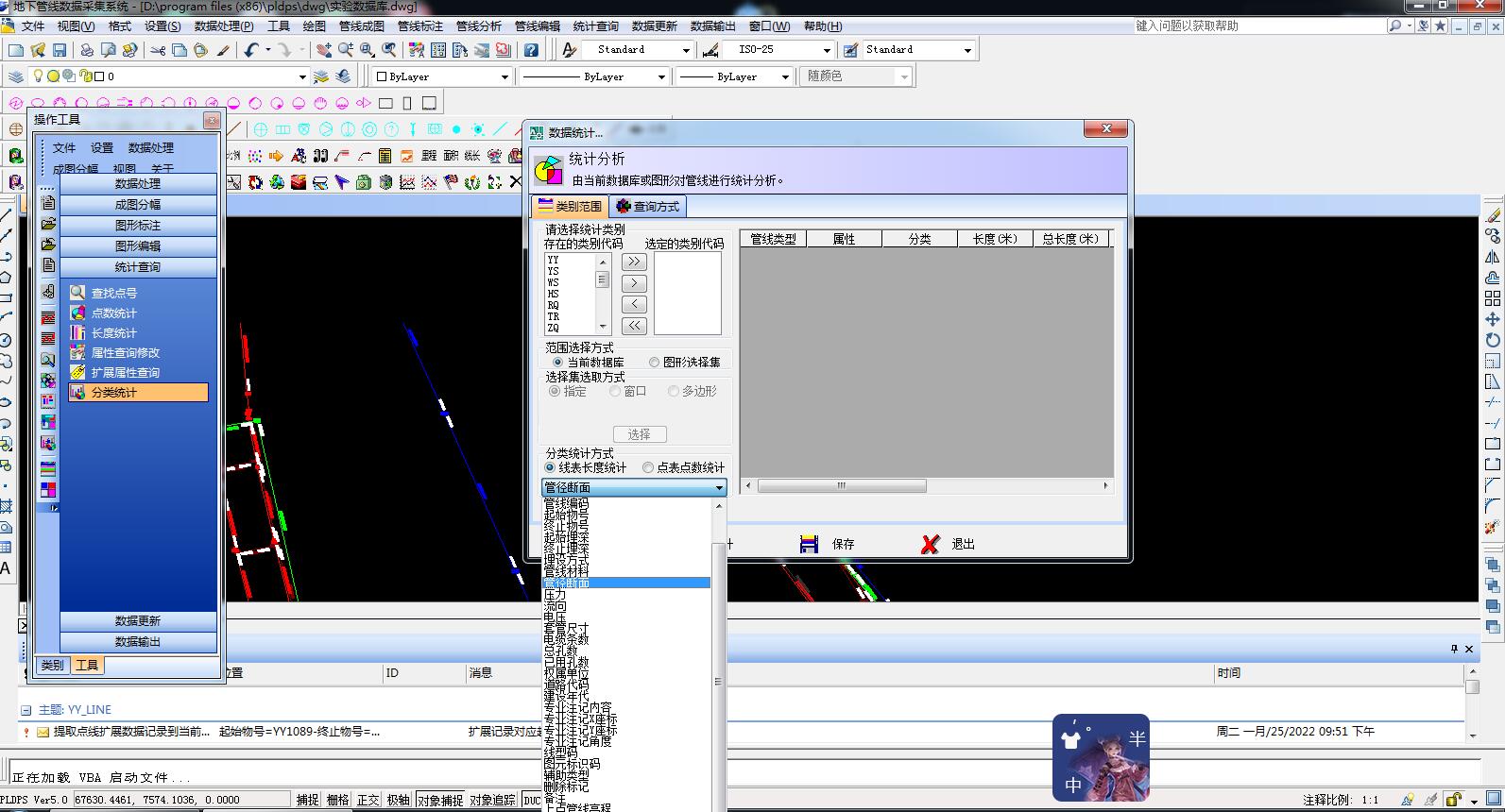Screen dimensions: 1505x812
Task: Open the ByLayer color dropdown
Action: [x=505, y=76]
